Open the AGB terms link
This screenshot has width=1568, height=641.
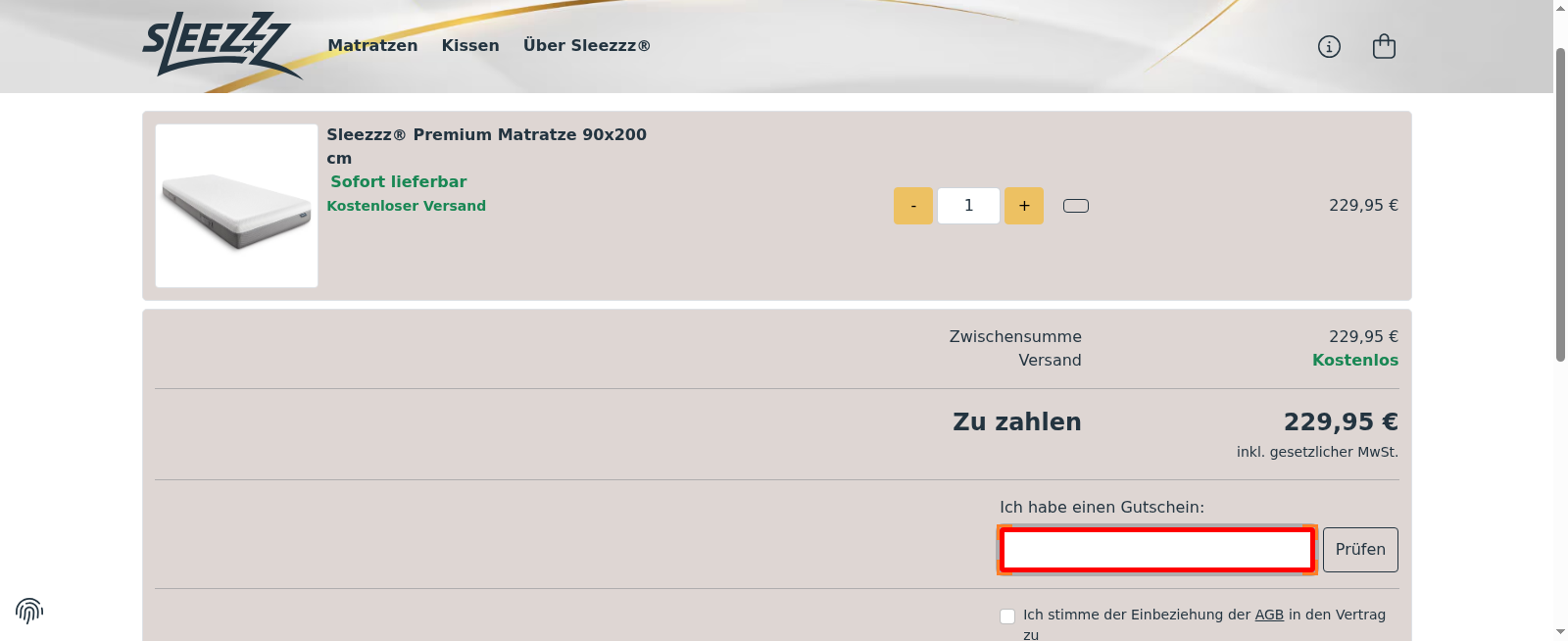click(1269, 615)
